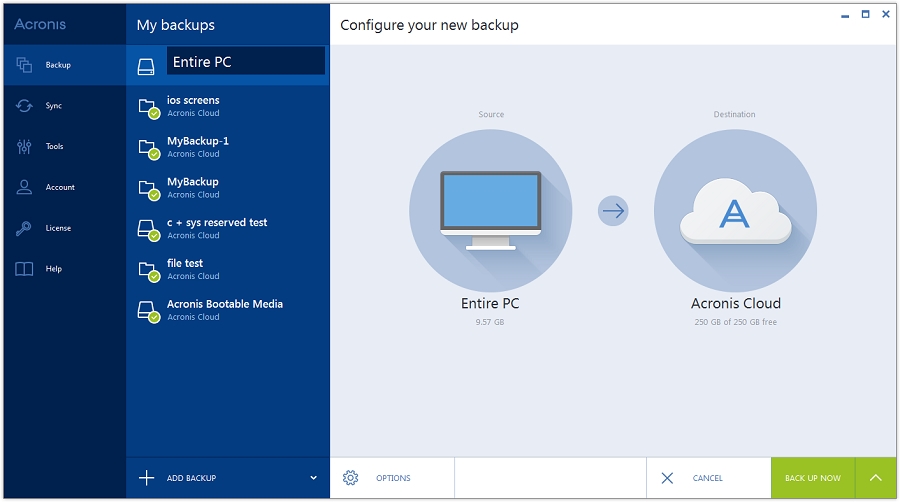This screenshot has width=900, height=502.
Task: Click the plus icon for Add Backup
Action: tap(146, 477)
